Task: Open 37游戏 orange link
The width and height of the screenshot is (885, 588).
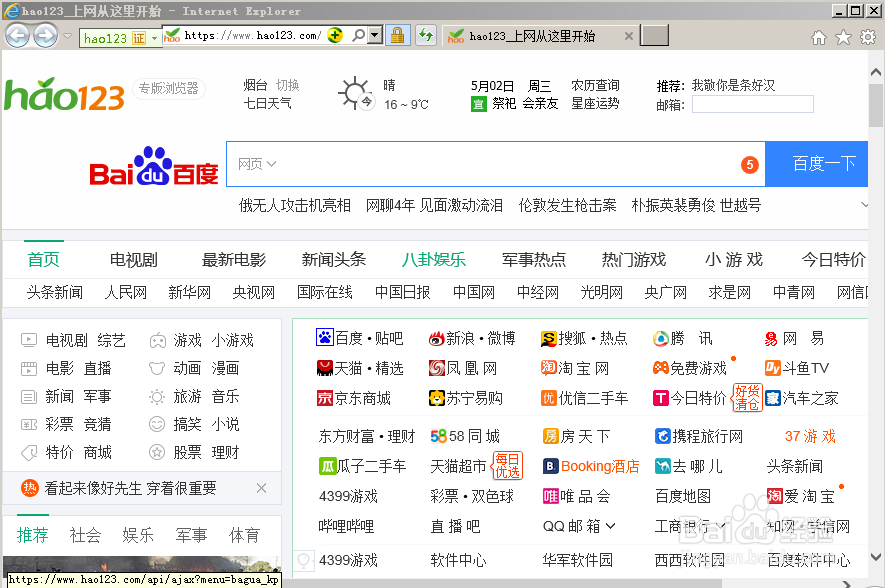Action: tap(810, 436)
